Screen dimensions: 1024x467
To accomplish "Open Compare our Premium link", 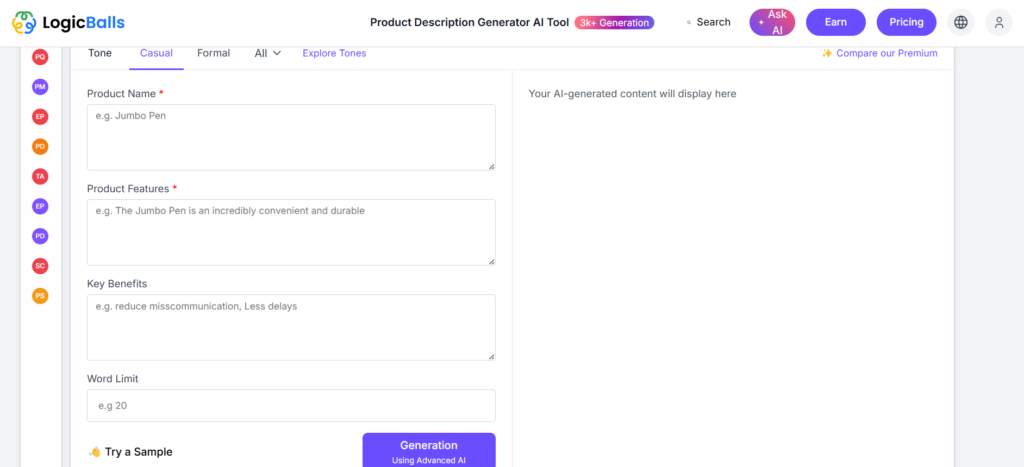I will [x=879, y=54].
